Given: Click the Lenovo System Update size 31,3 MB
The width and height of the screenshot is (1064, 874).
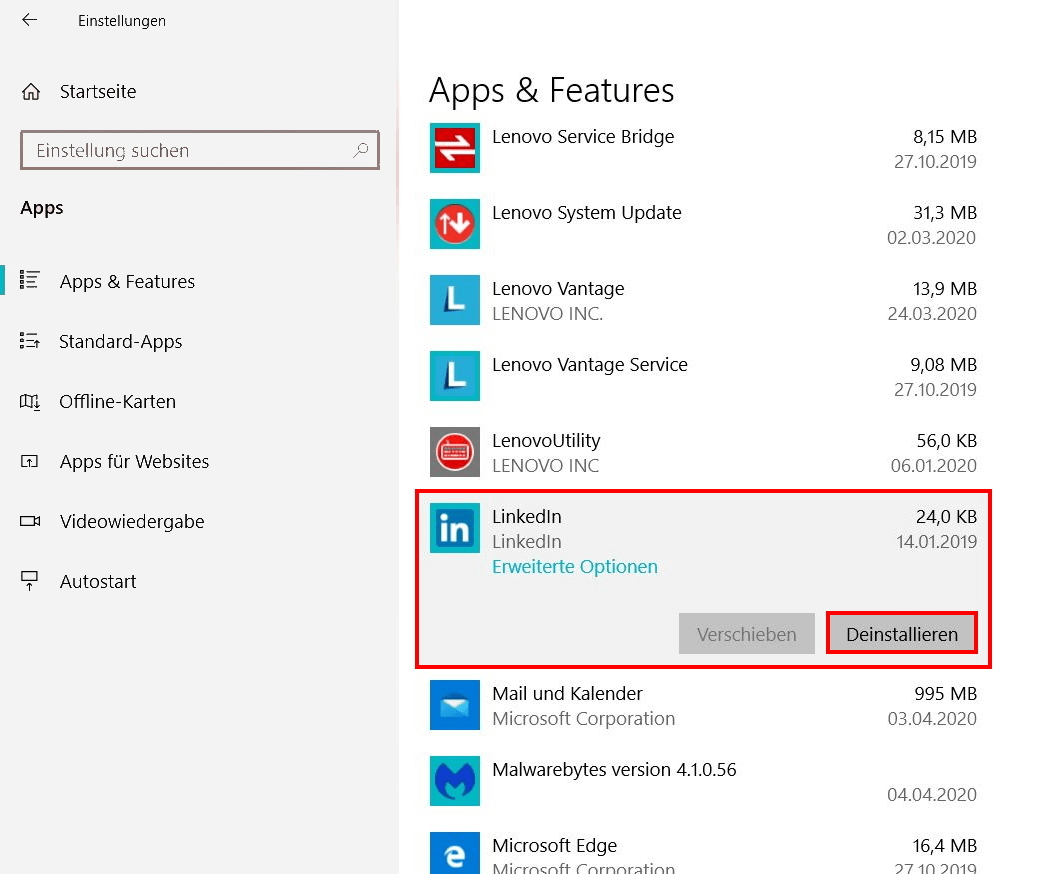Looking at the screenshot, I should coord(945,212).
